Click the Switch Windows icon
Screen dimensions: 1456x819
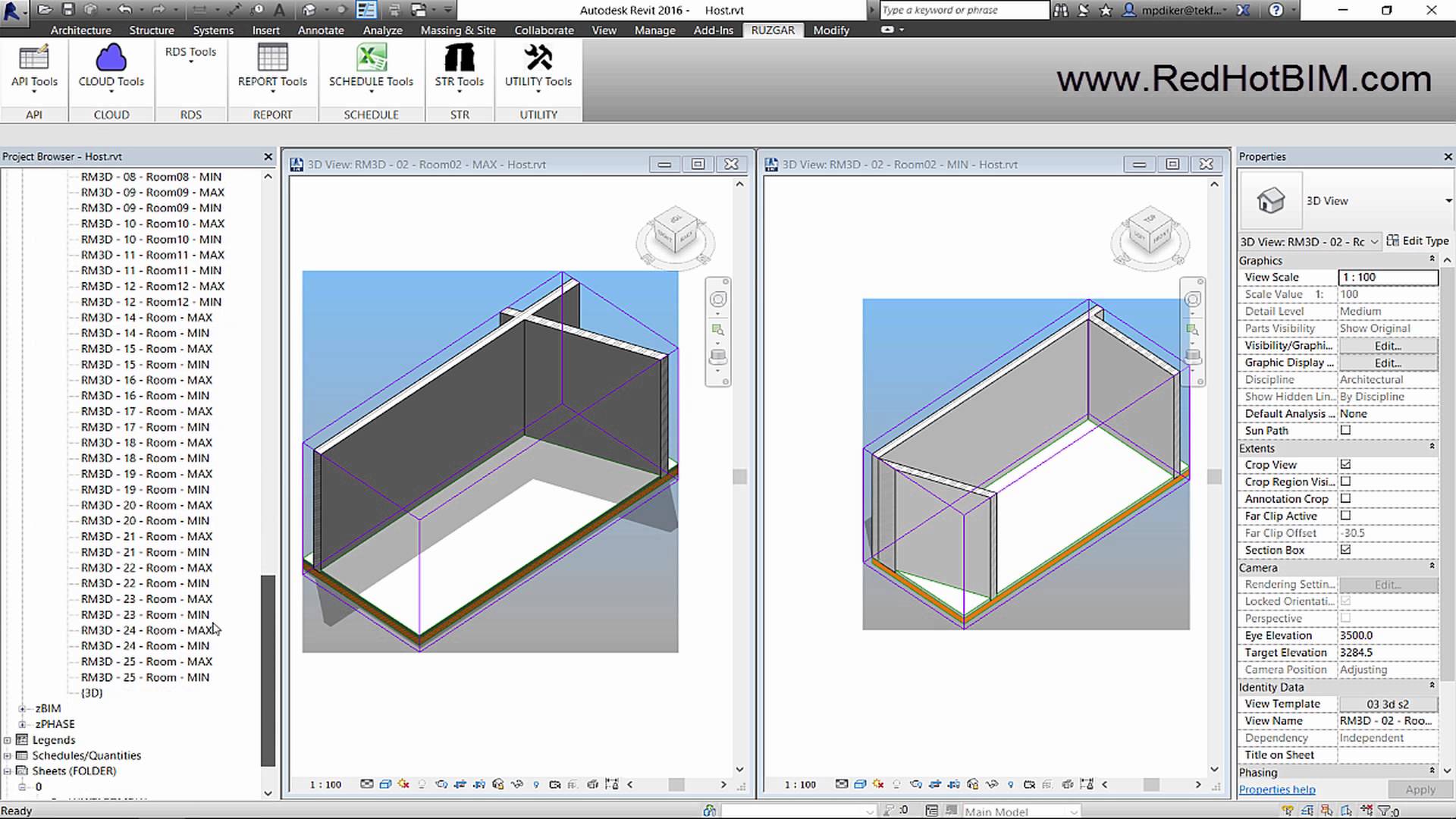click(x=419, y=10)
